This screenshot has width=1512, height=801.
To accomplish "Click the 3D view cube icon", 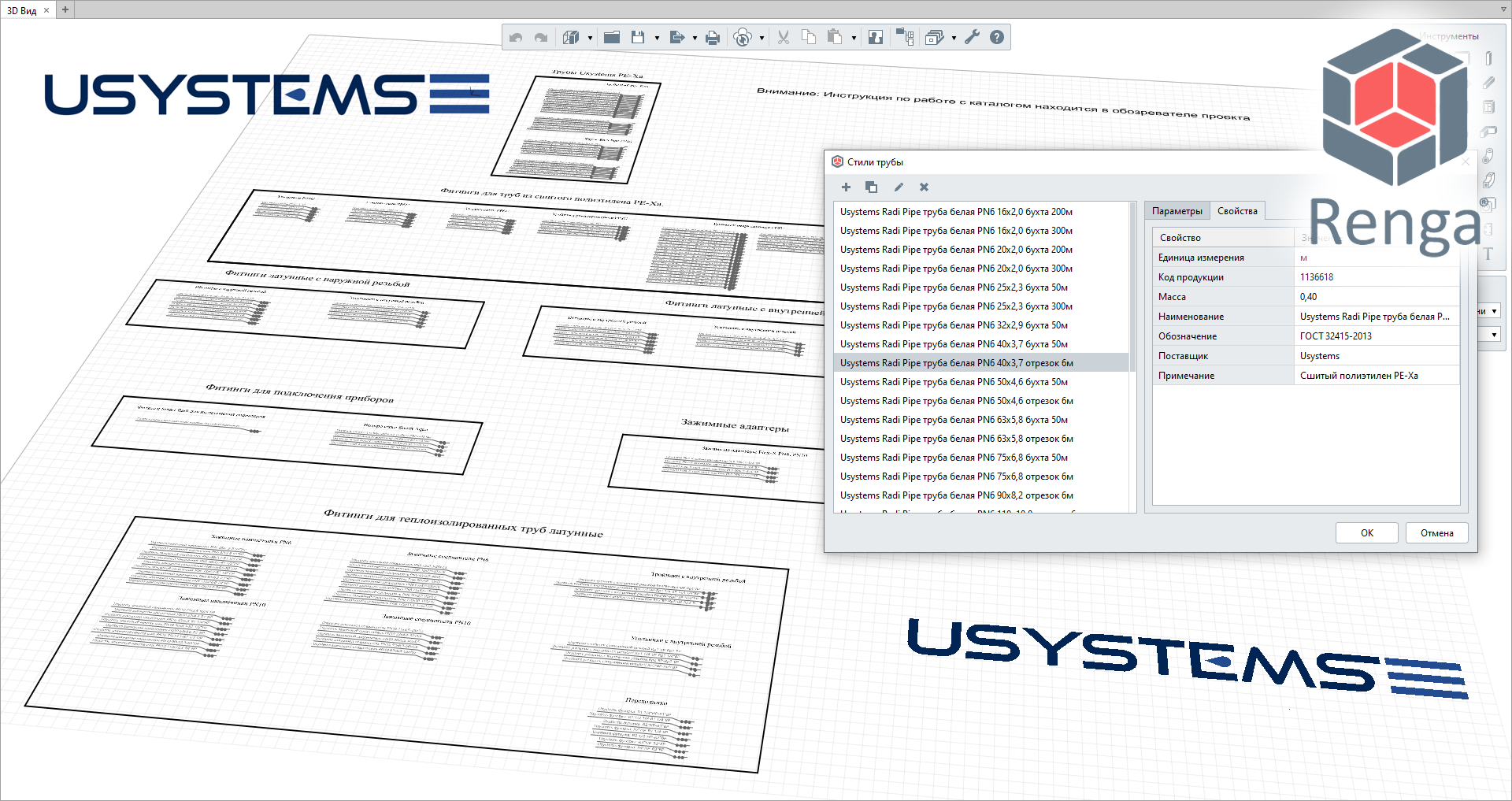I will (571, 37).
